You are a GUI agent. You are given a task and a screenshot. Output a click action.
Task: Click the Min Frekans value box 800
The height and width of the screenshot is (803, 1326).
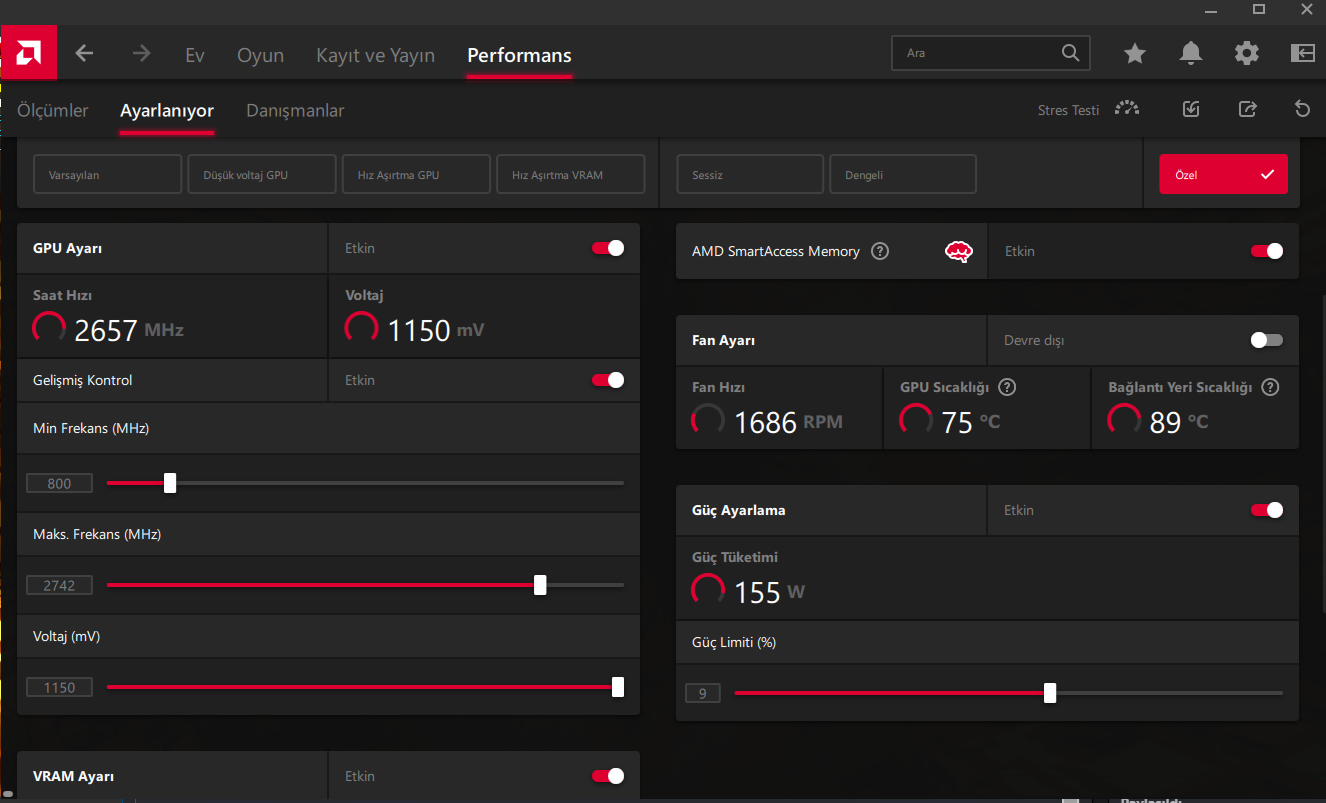(x=59, y=484)
